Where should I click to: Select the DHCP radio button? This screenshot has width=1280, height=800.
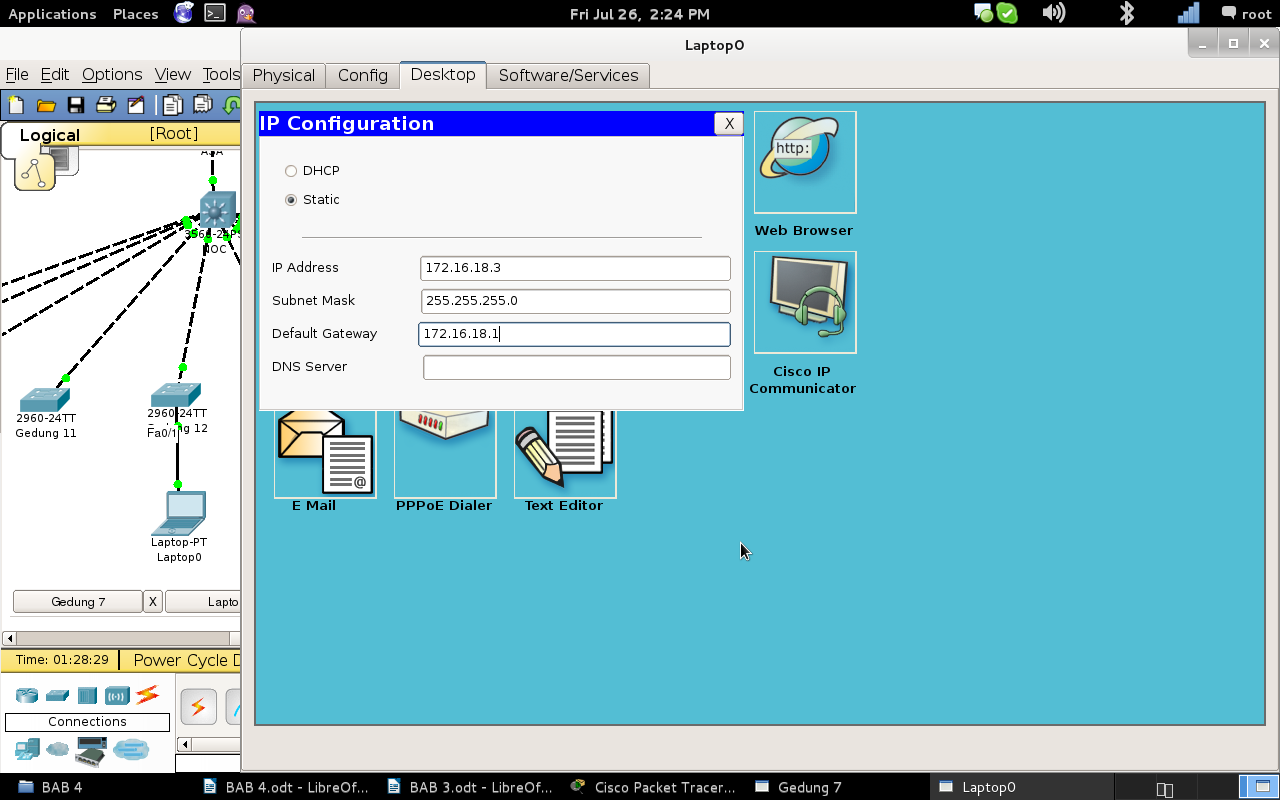pyautogui.click(x=291, y=171)
